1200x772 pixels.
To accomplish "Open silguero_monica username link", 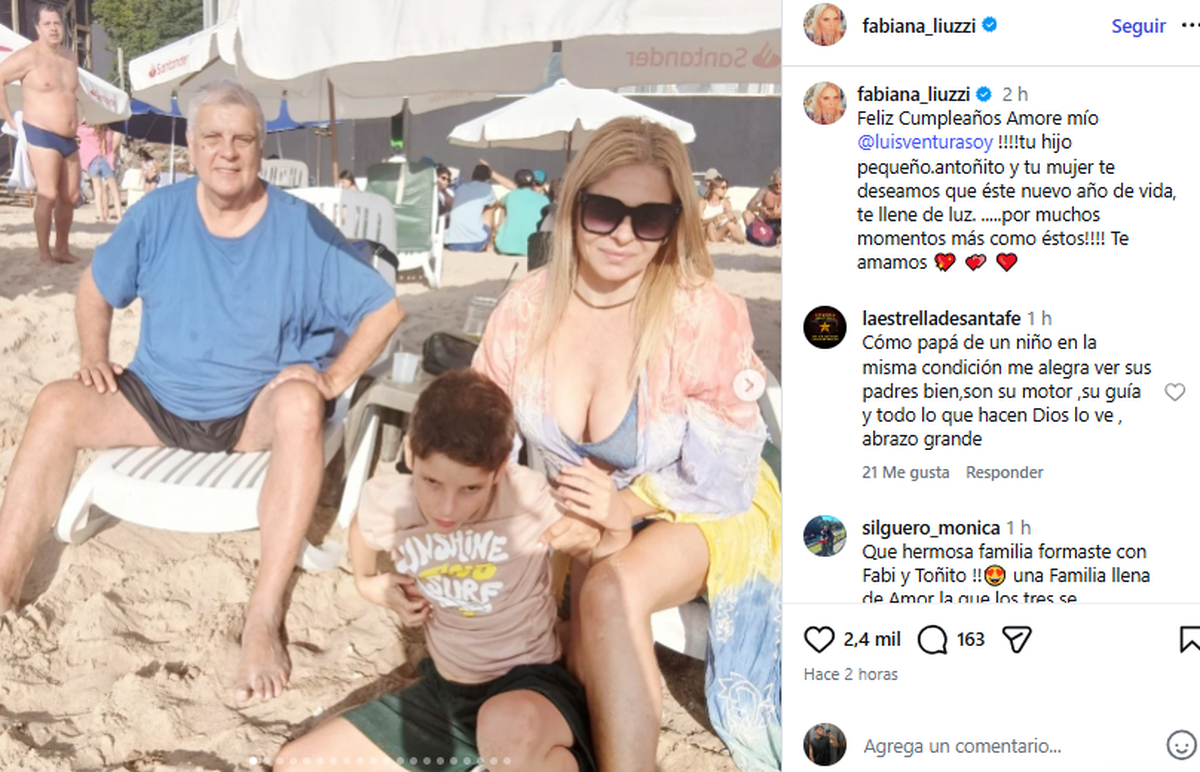I will click(x=930, y=528).
